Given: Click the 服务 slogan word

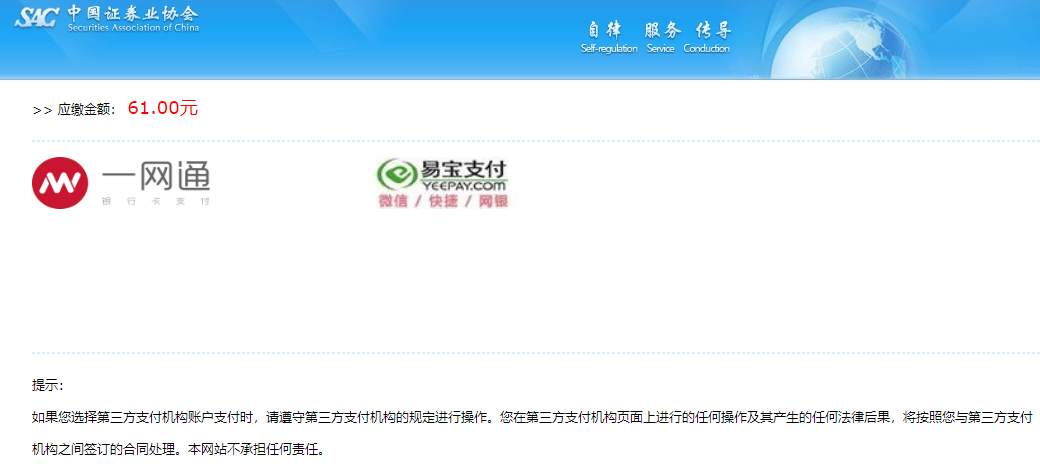Looking at the screenshot, I should point(660,29).
